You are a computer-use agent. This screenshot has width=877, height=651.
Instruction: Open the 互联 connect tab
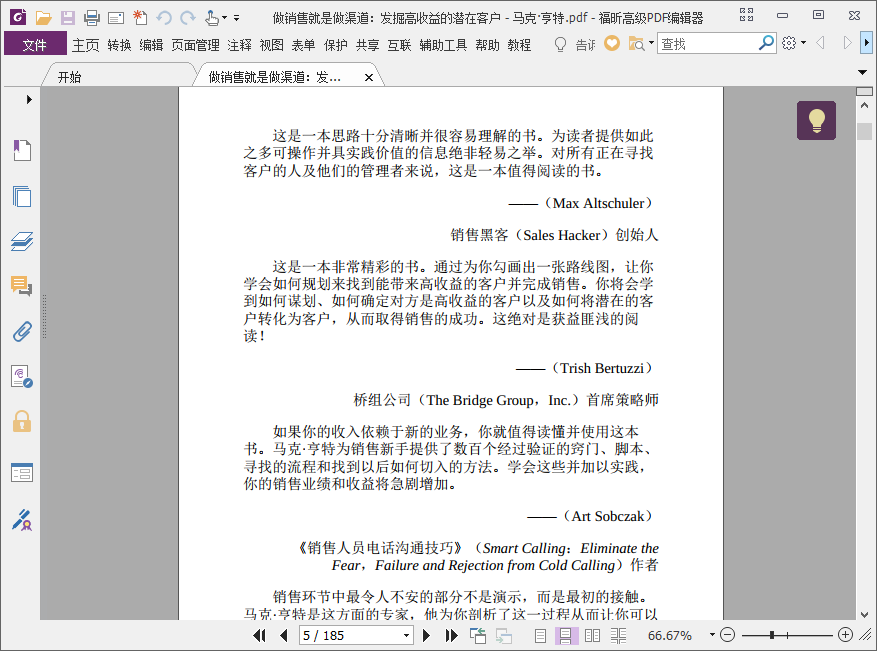[x=399, y=45]
